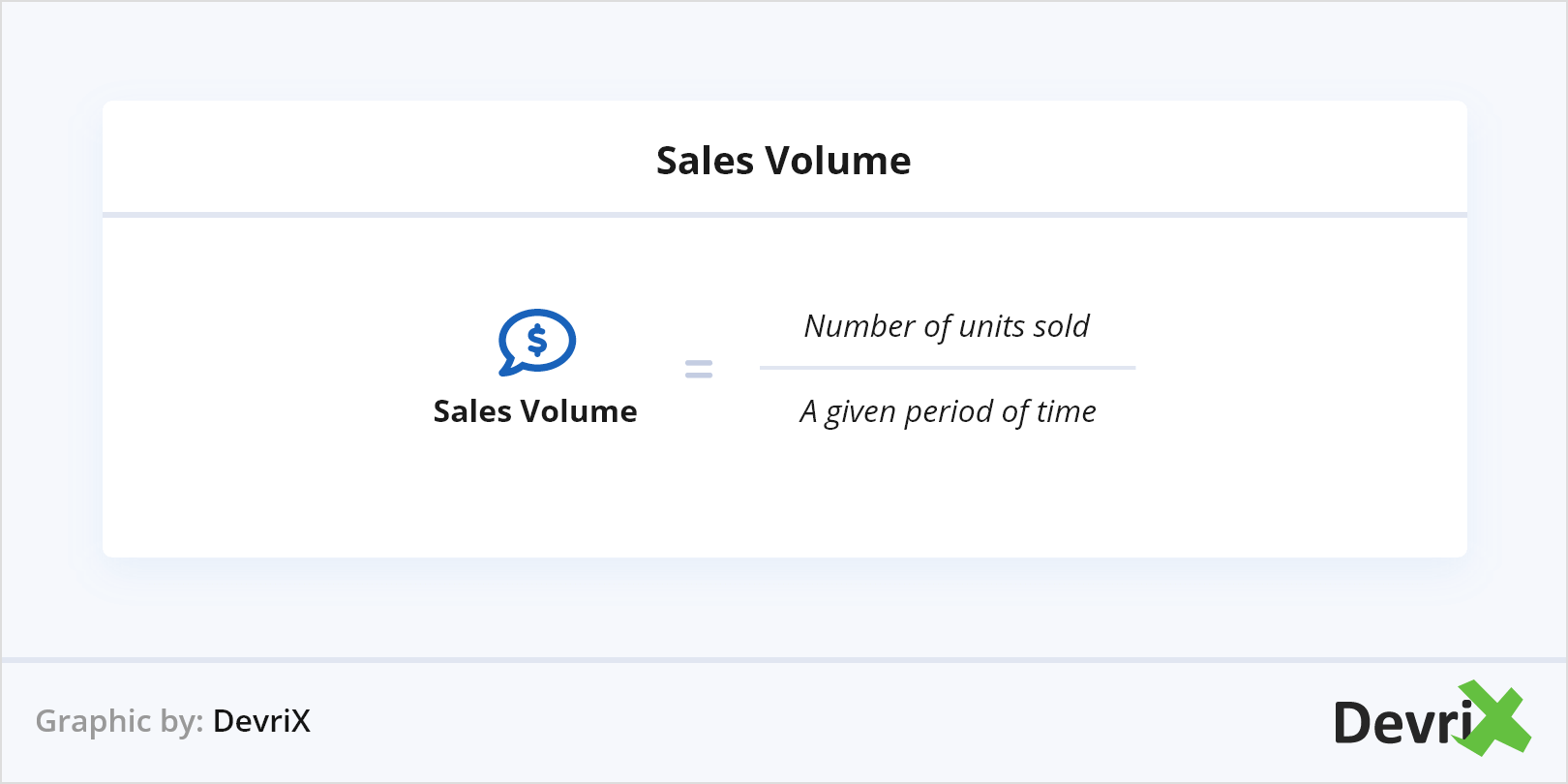Click the word "units" in the numerator
This screenshot has width=1568, height=784.
point(990,326)
